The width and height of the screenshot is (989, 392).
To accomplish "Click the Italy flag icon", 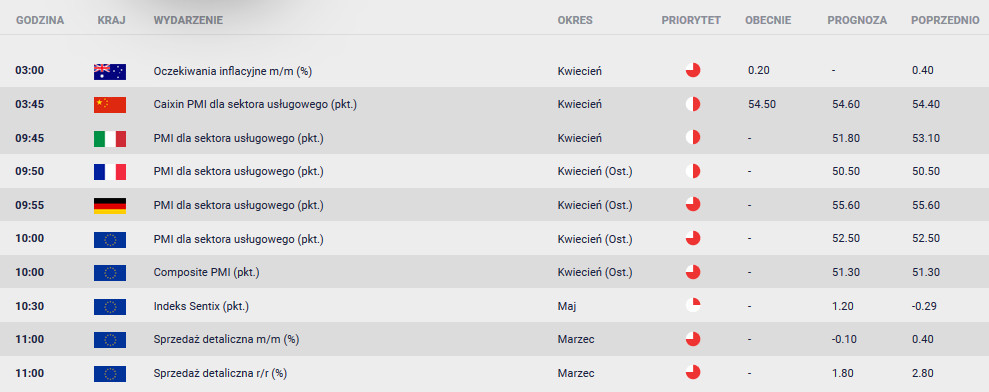I will pyautogui.click(x=110, y=138).
